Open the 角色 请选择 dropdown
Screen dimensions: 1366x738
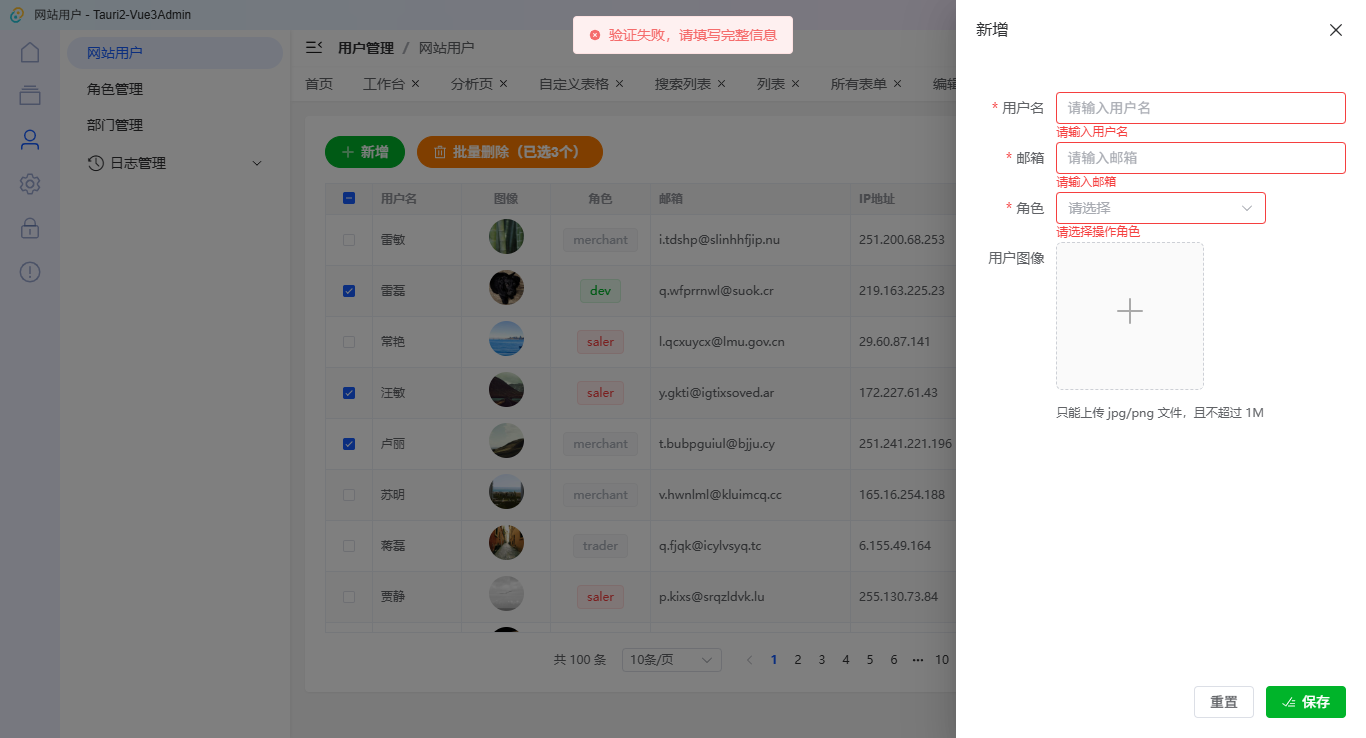coord(1159,207)
